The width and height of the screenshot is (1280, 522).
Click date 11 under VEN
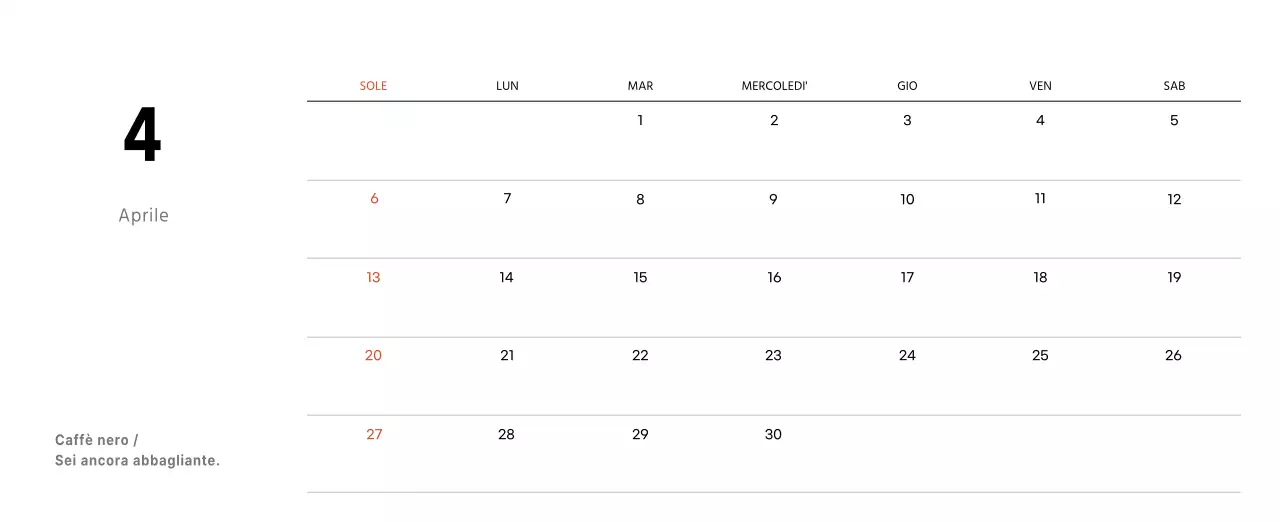click(x=1040, y=199)
